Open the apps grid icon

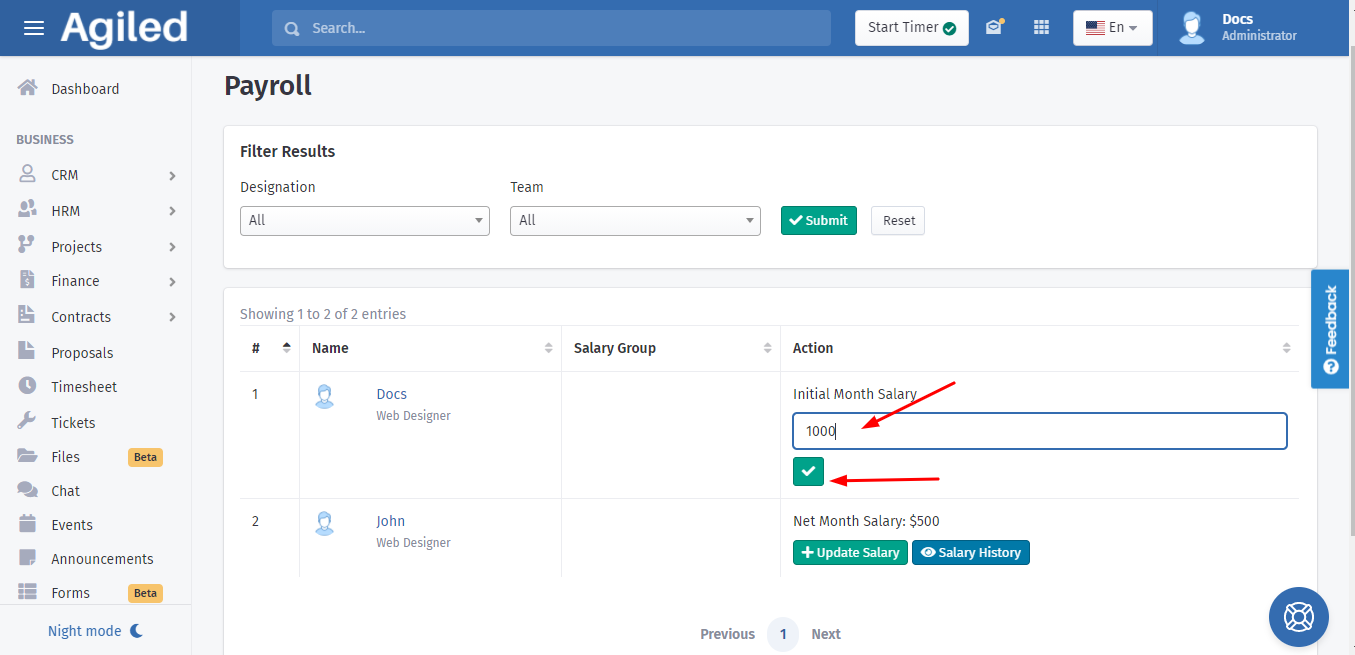tap(1041, 28)
